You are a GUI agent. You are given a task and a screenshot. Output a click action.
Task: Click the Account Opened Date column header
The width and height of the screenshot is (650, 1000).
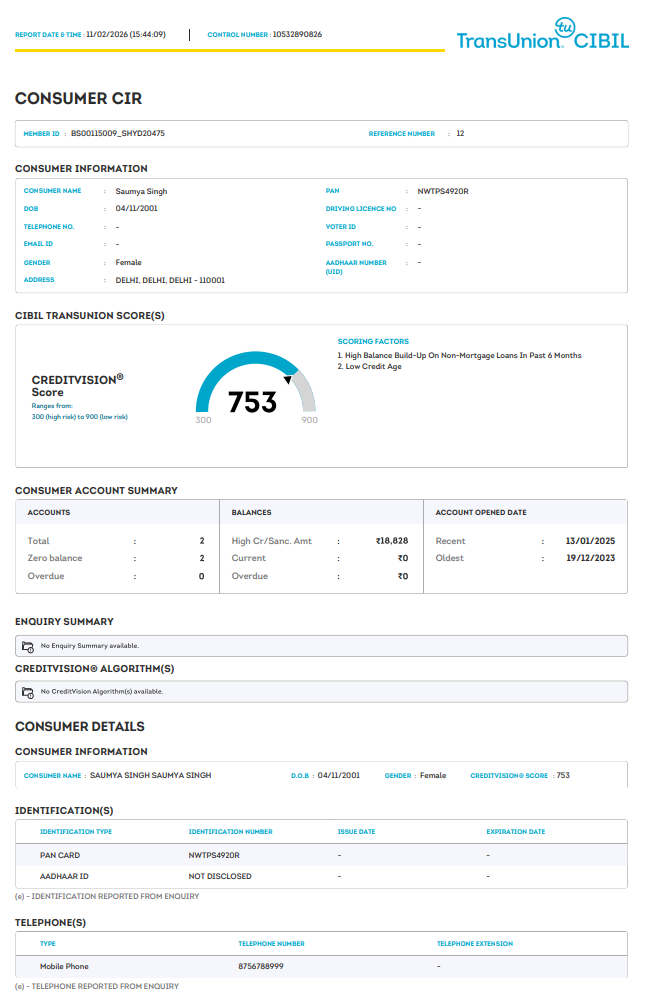[480, 512]
